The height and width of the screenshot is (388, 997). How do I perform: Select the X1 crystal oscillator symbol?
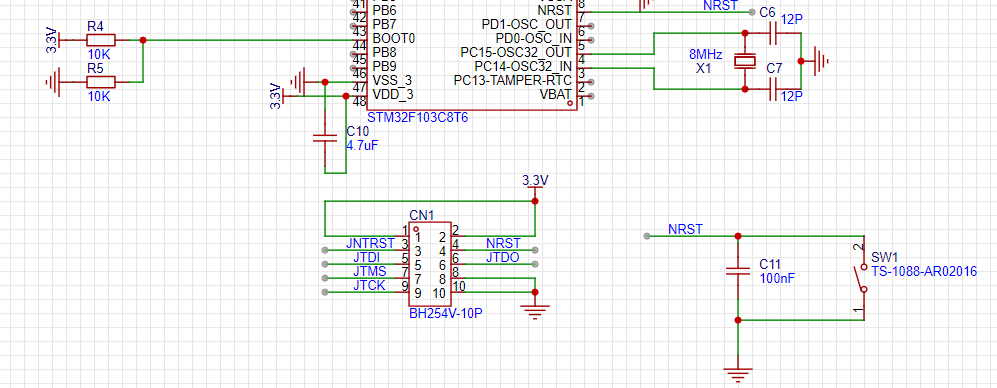coord(745,61)
